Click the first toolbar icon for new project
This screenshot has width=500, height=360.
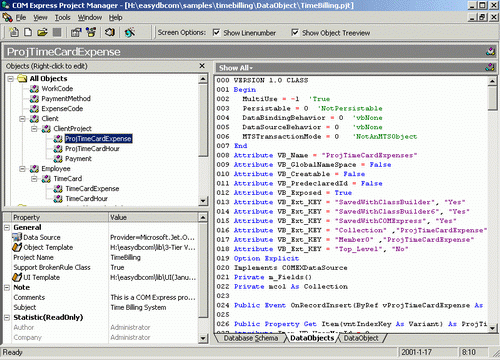pyautogui.click(x=14, y=32)
